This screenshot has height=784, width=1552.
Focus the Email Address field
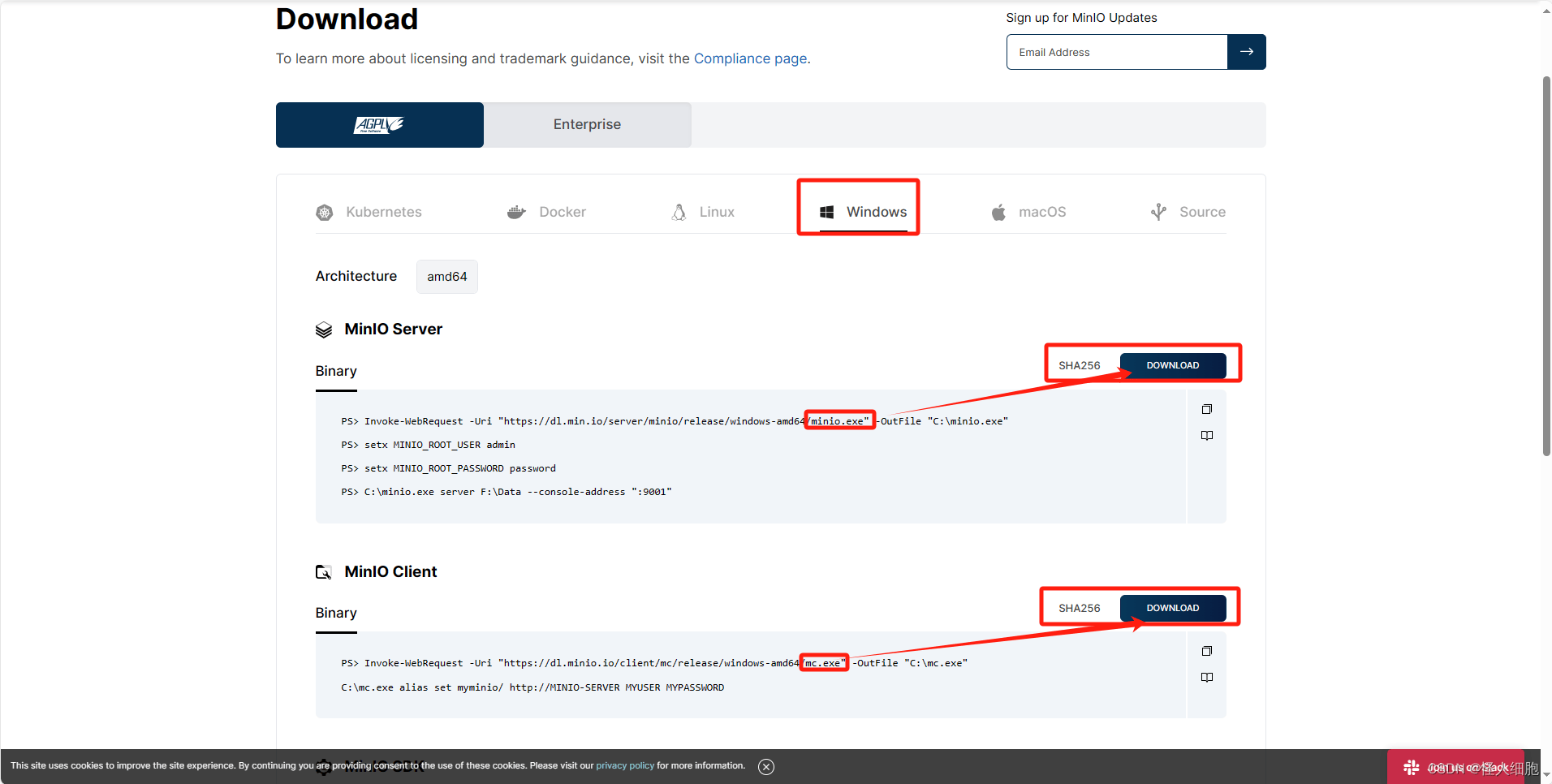click(x=1117, y=52)
